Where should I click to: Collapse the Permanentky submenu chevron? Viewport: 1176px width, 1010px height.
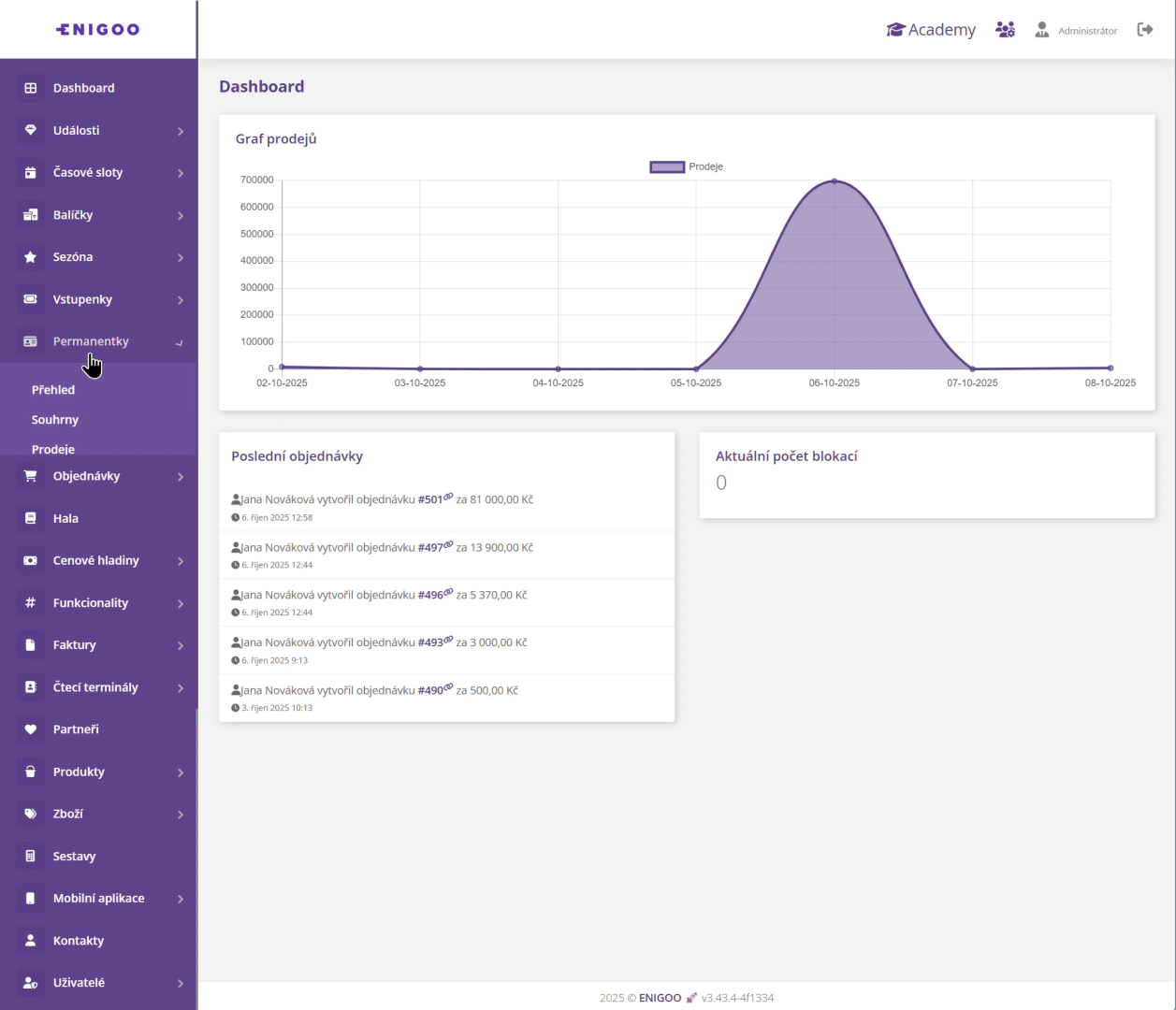[x=180, y=342]
